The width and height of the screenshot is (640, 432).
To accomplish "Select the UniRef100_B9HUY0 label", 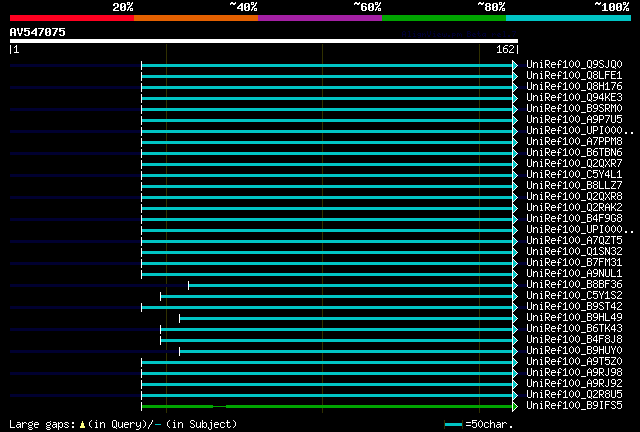I will point(574,351).
